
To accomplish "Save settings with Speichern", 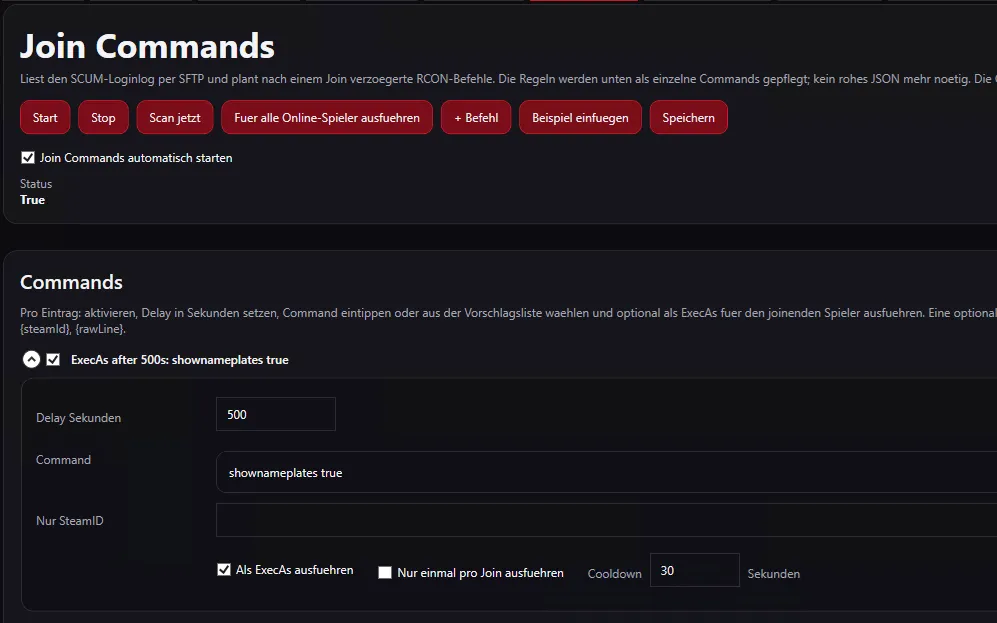I will pos(689,118).
